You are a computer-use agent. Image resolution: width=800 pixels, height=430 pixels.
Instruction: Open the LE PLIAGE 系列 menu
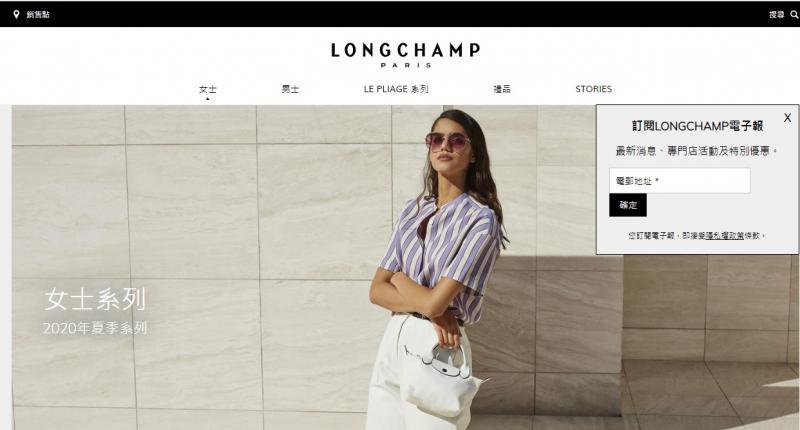[396, 89]
